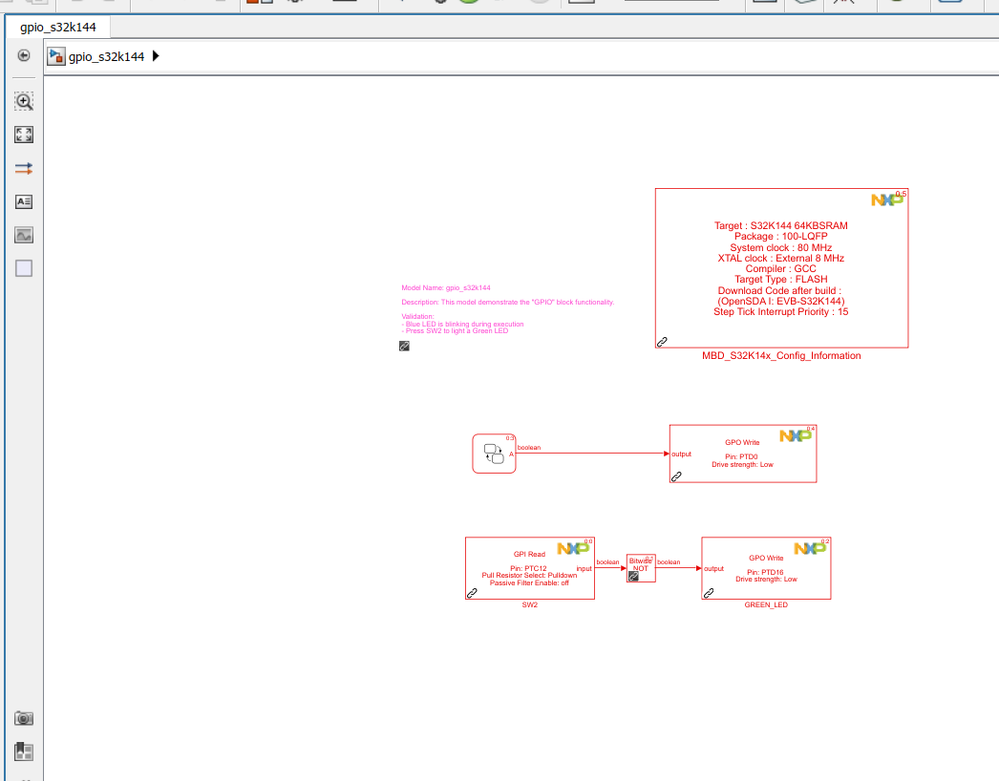Image resolution: width=999 pixels, height=781 pixels.
Task: Select the Area rectangle tool
Action: click(24, 268)
